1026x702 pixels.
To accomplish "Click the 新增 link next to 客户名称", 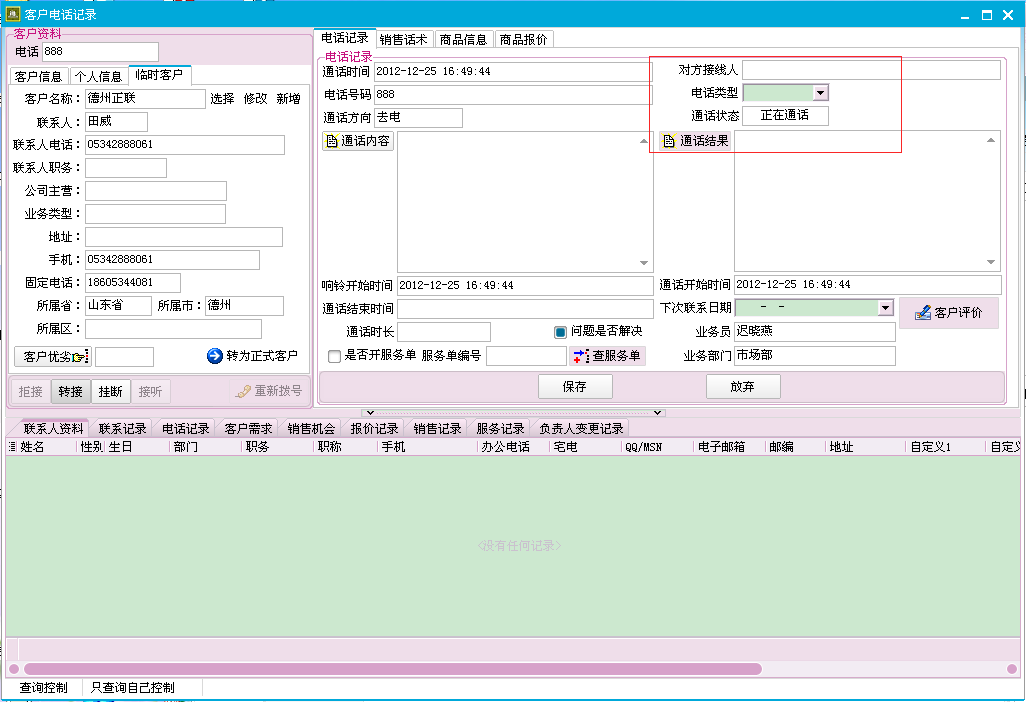I will coord(288,99).
